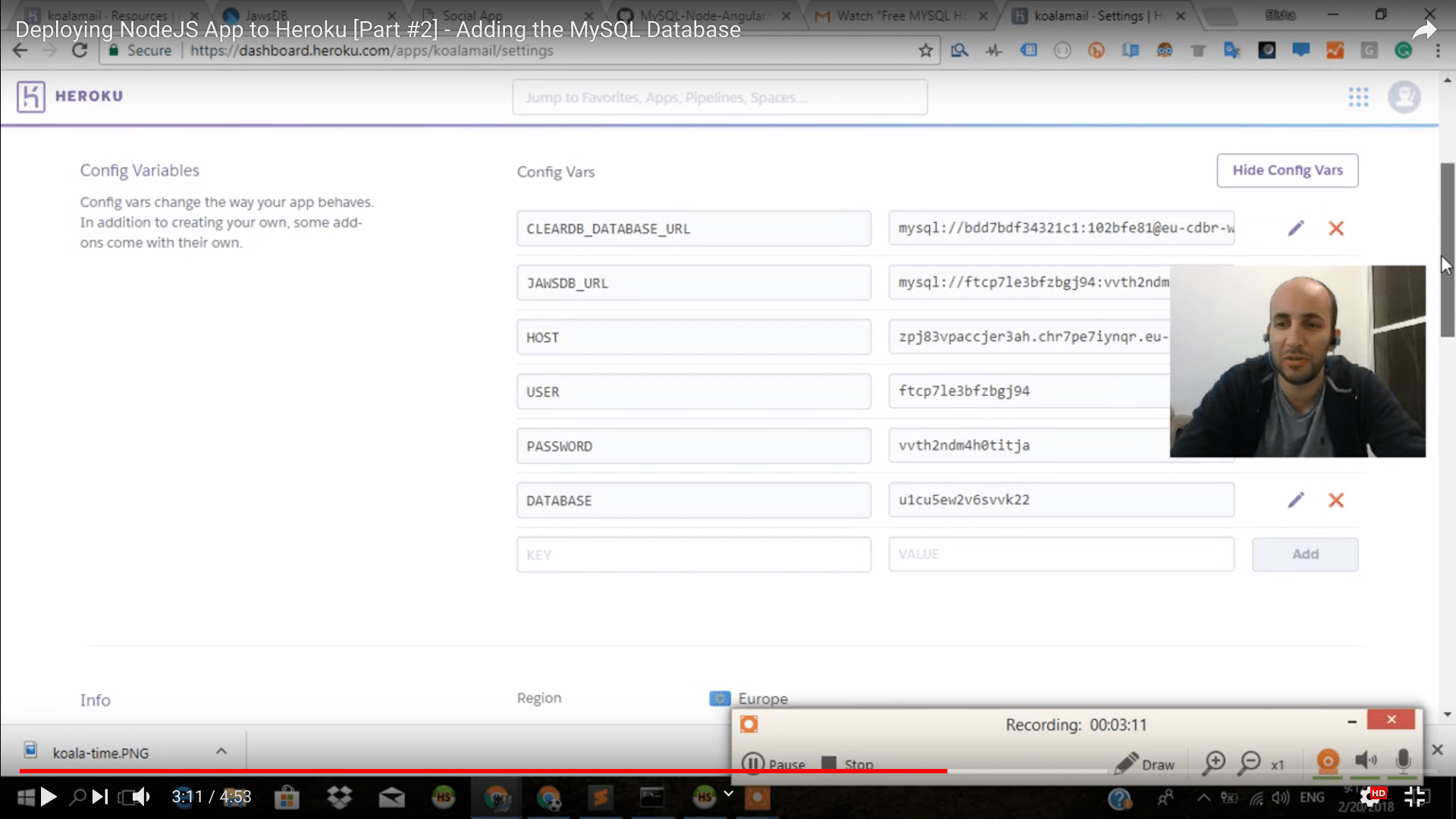Open the Heroku apps grid menu
1456x819 pixels.
[1358, 97]
